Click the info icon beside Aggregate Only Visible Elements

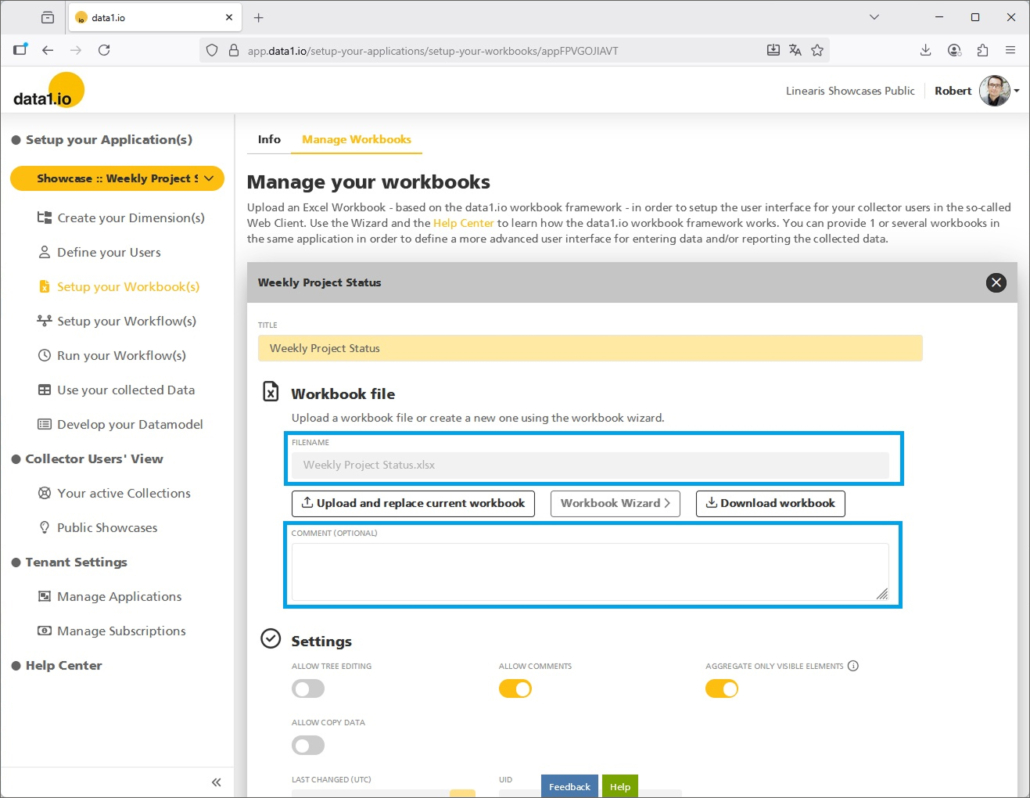(x=854, y=666)
